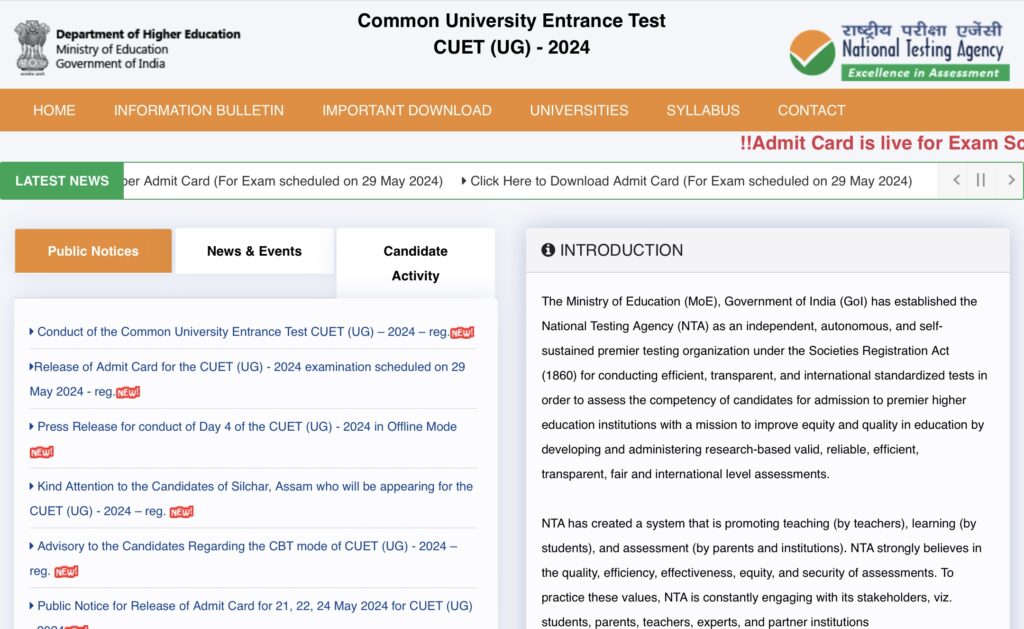Open IMPORTANT DOWNLOAD menu
1024x629 pixels.
[x=407, y=110]
